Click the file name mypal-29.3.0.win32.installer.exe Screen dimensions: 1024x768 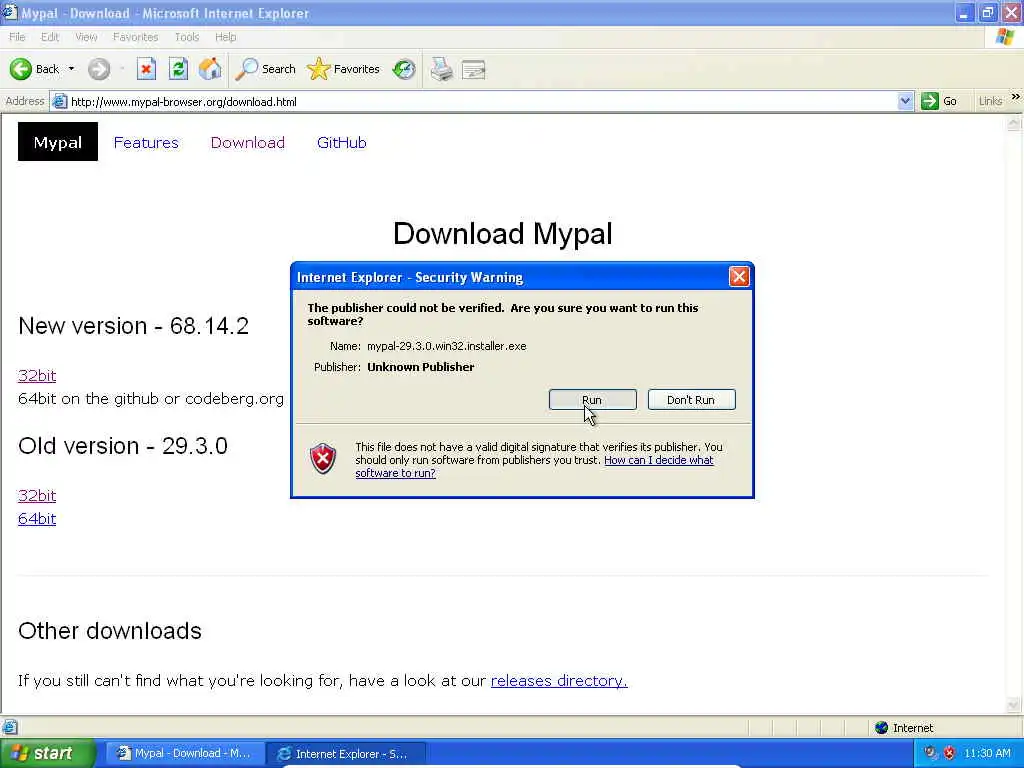(x=447, y=346)
